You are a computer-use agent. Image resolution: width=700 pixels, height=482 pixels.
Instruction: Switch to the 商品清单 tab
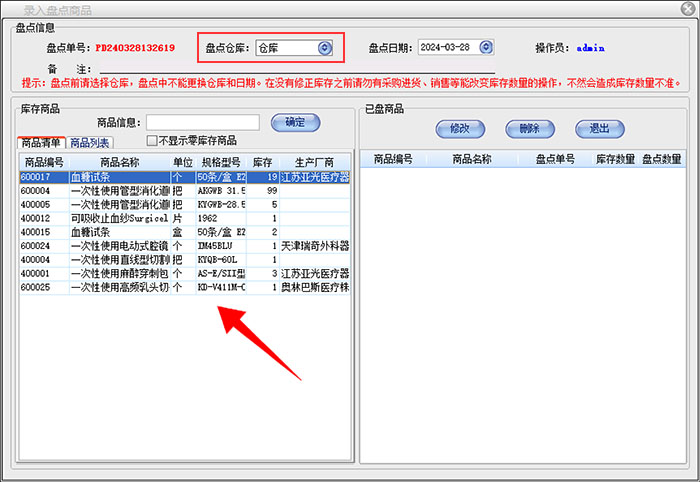42,142
